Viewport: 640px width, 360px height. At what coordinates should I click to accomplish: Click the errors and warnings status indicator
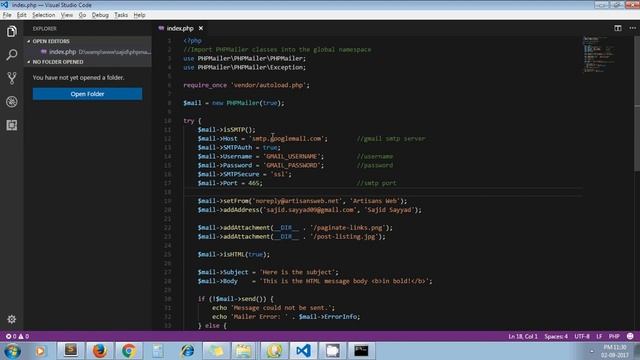pos(17,336)
